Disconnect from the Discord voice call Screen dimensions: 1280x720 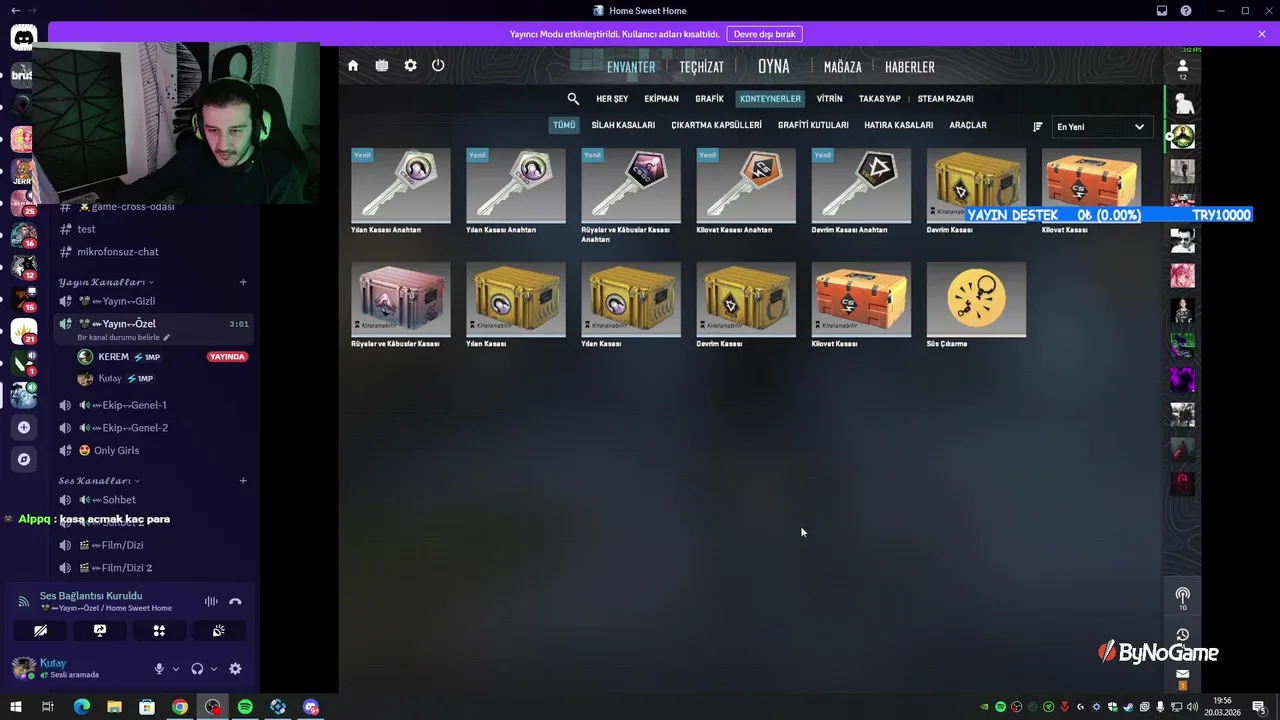coord(235,602)
